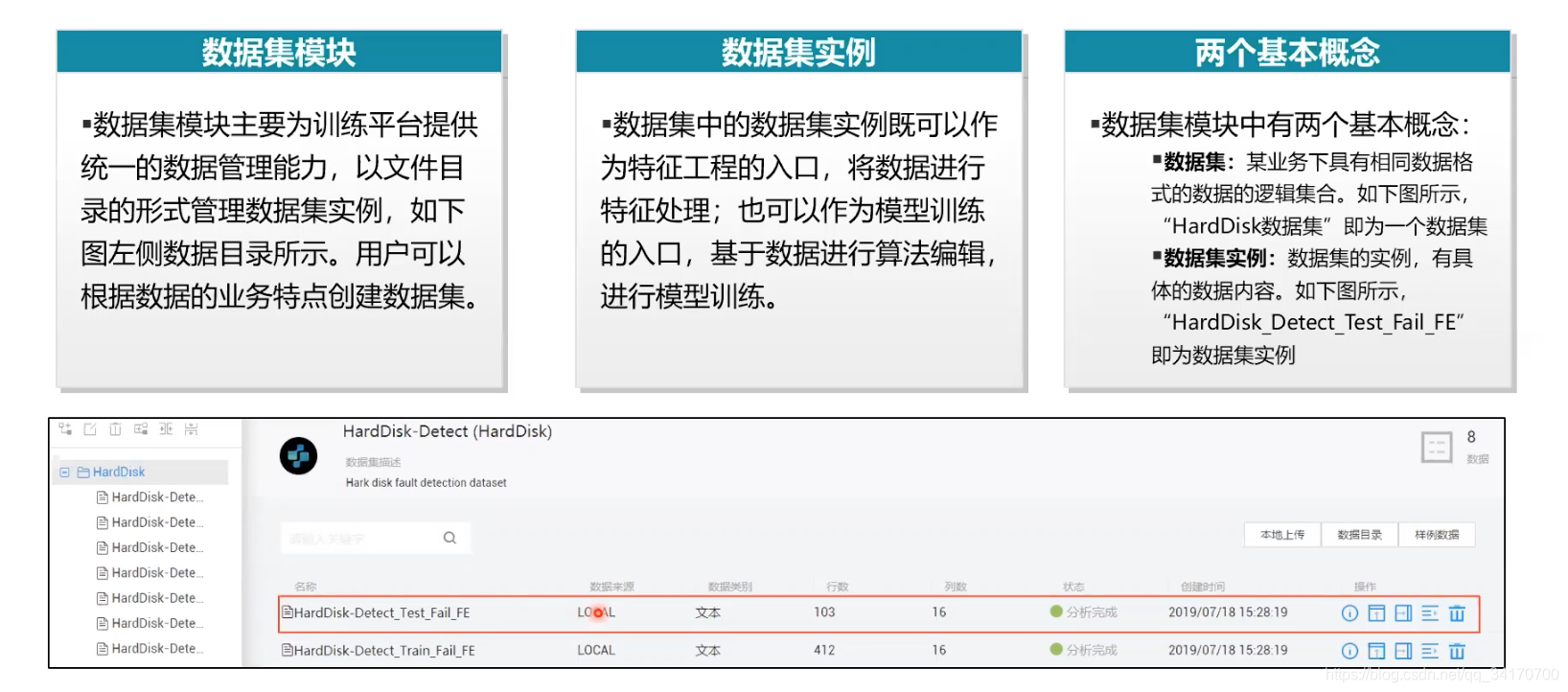Click the 本地上传 button
Image resolution: width=1568 pixels, height=692 pixels.
(x=1282, y=535)
